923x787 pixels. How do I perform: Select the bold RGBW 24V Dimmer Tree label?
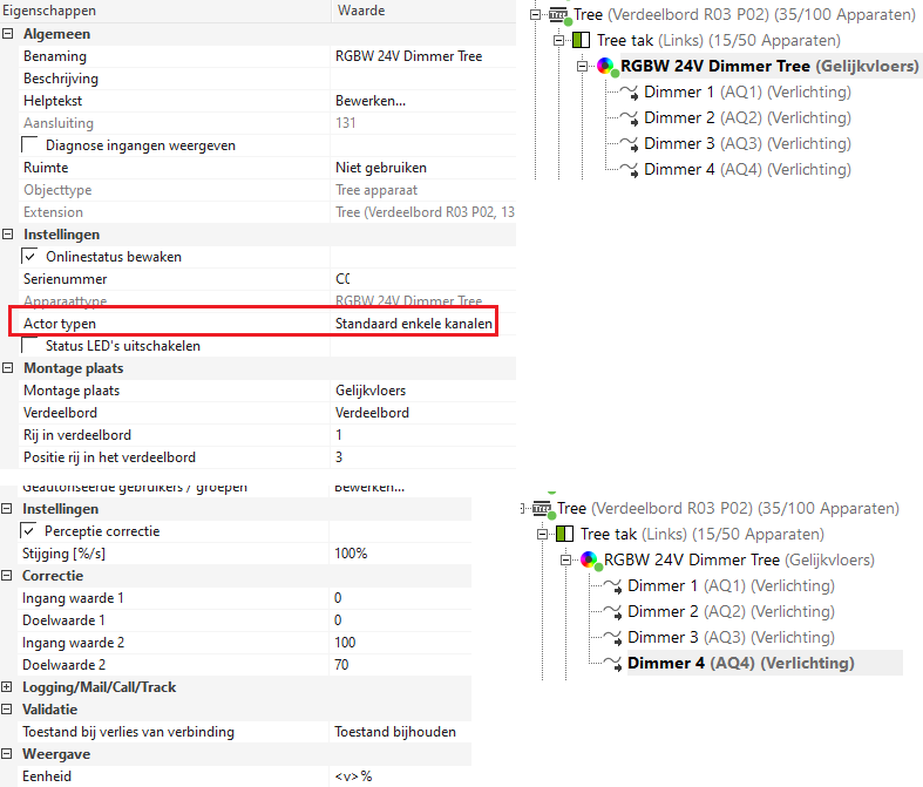pyautogui.click(x=770, y=66)
